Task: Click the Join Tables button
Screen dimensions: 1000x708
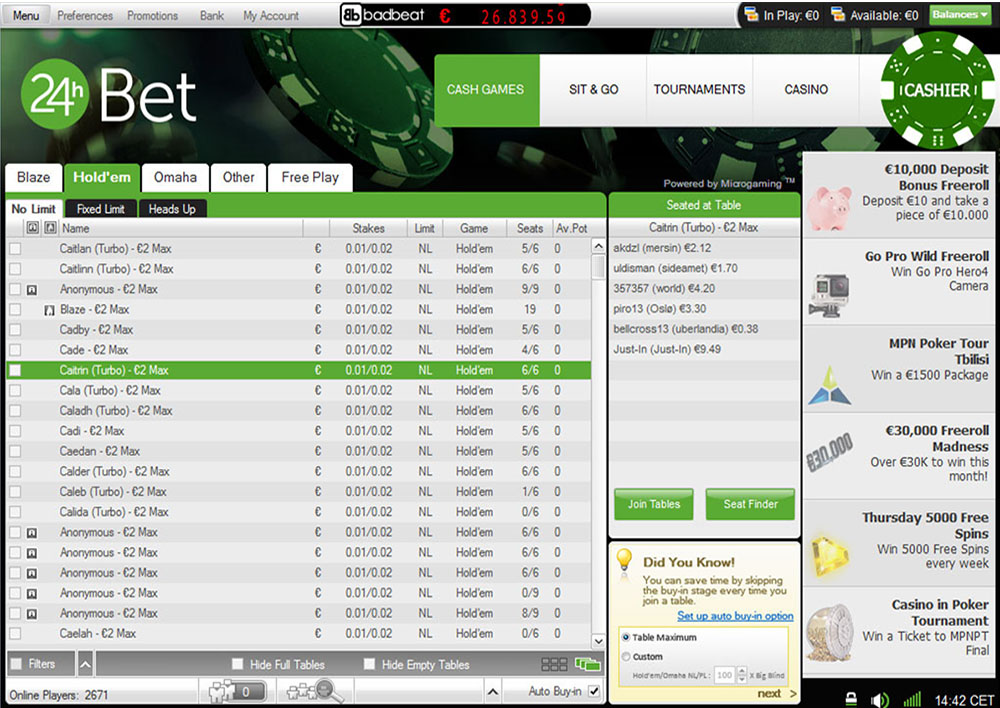Action: (654, 505)
